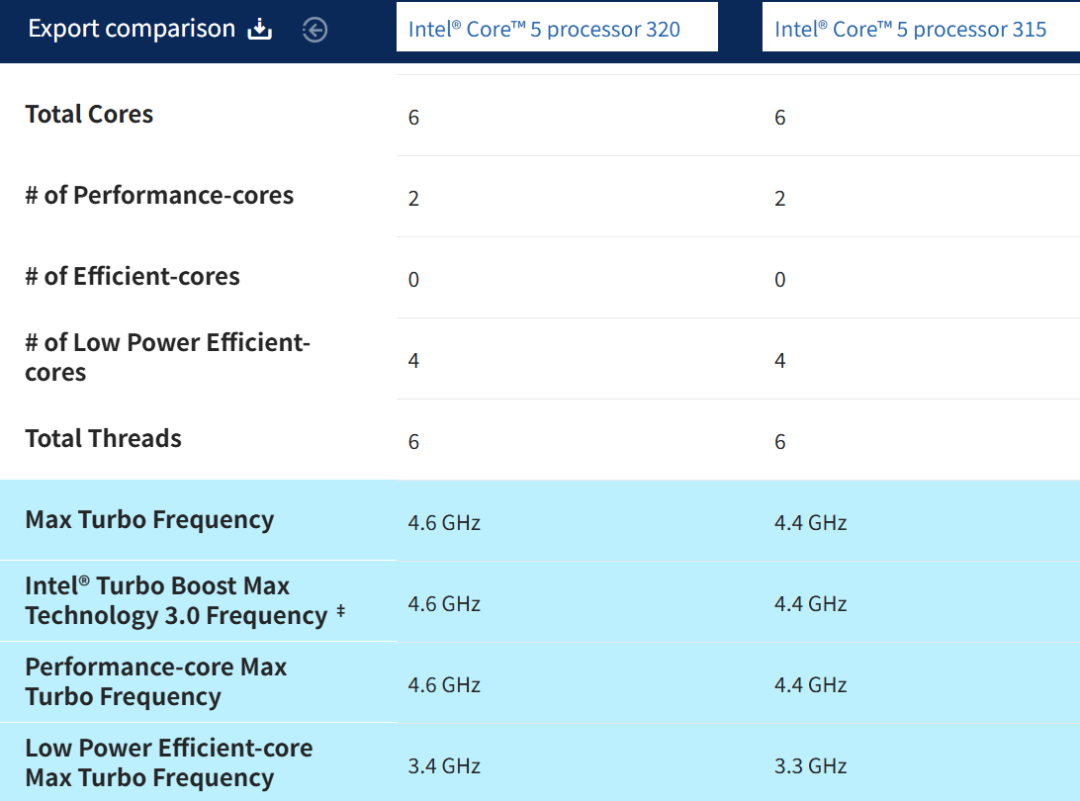Viewport: 1080px width, 801px height.
Task: Click Performance-cores value 2 for processor 315
Action: coord(780,199)
